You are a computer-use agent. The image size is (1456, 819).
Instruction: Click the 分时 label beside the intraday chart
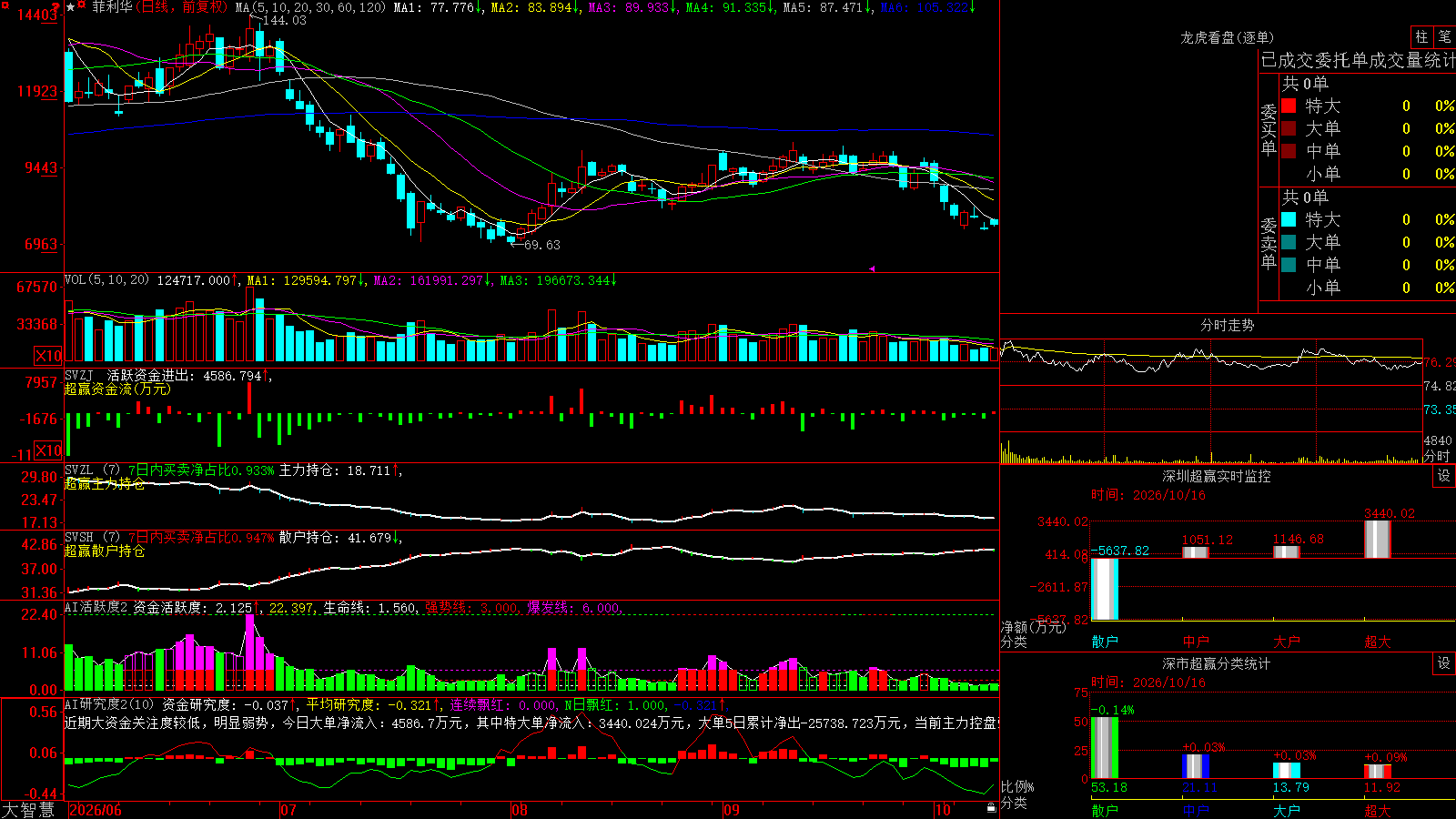[1438, 456]
